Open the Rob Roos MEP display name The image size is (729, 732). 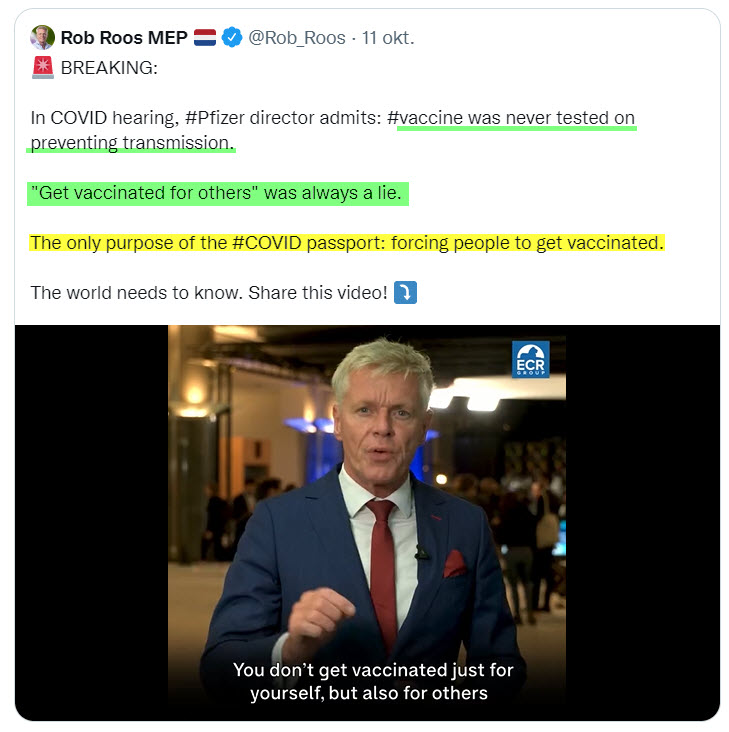124,38
